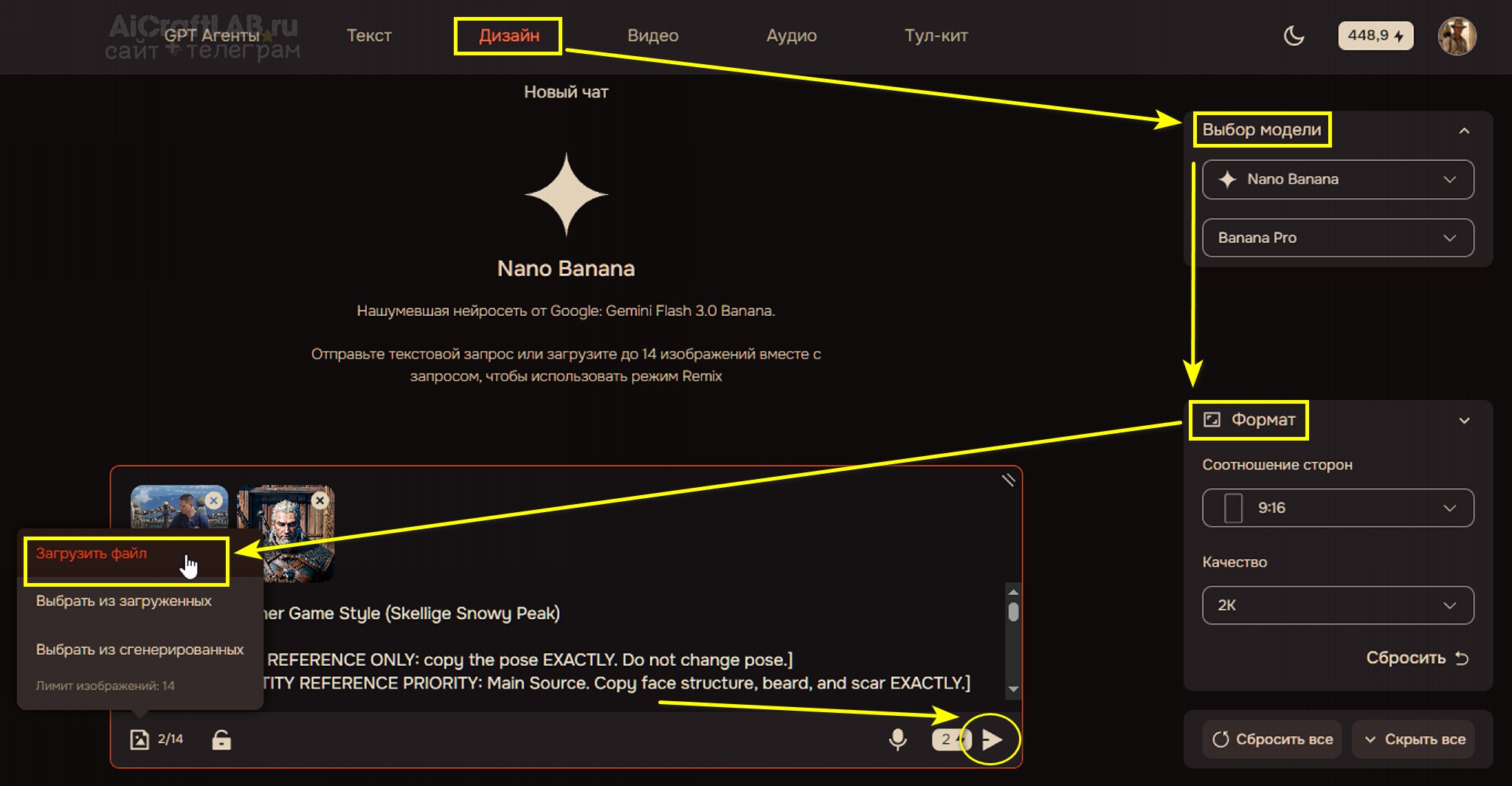1512x786 pixels.
Task: Click the Nano Banana sparkle icon in dropdown
Action: pos(1227,179)
